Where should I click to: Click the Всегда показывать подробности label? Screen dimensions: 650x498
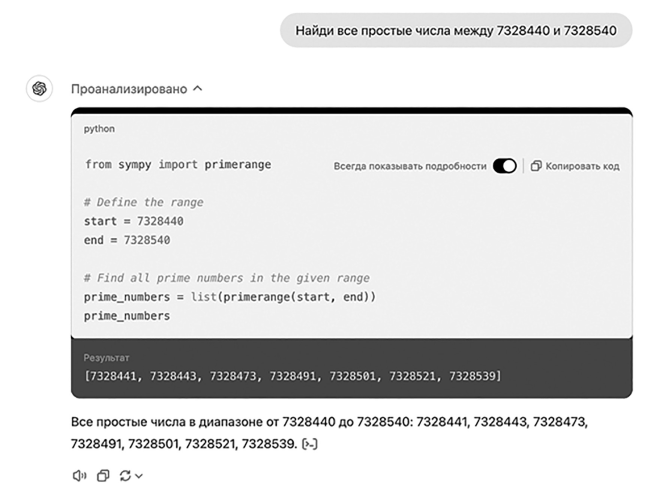coord(410,166)
